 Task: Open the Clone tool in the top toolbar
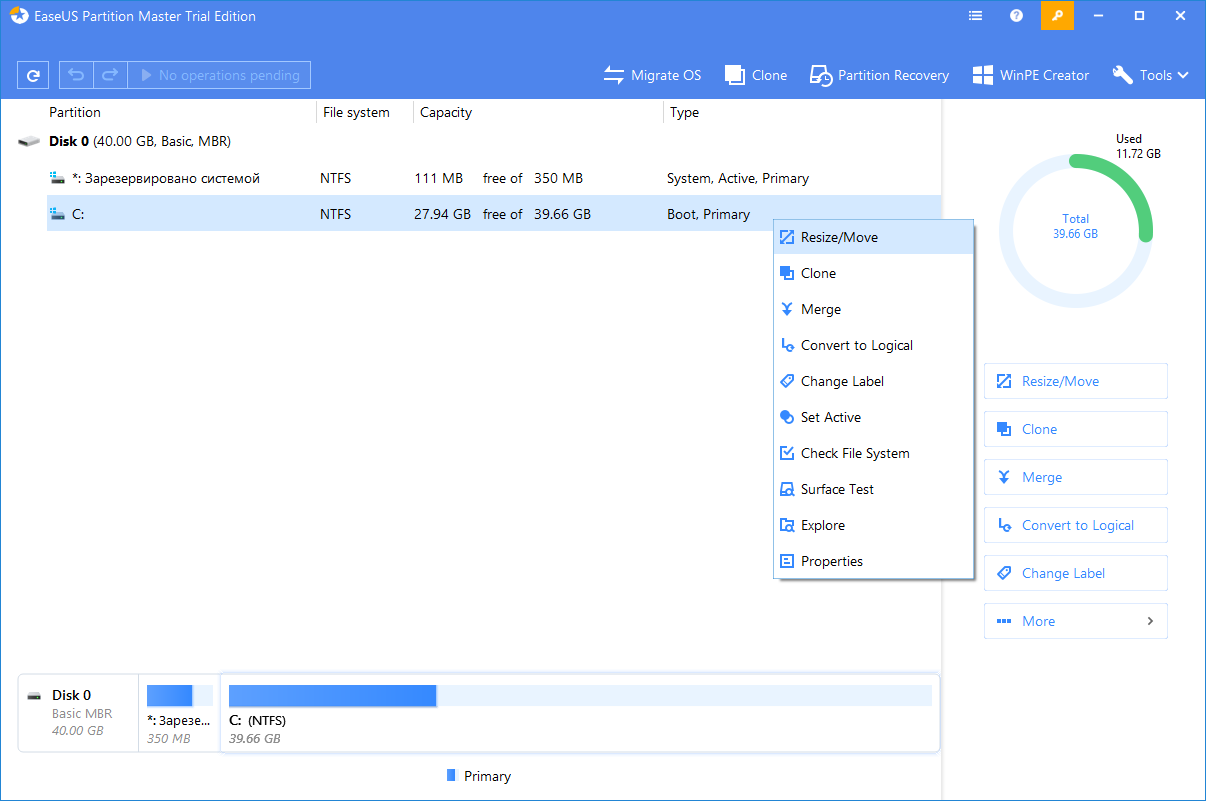(x=756, y=75)
